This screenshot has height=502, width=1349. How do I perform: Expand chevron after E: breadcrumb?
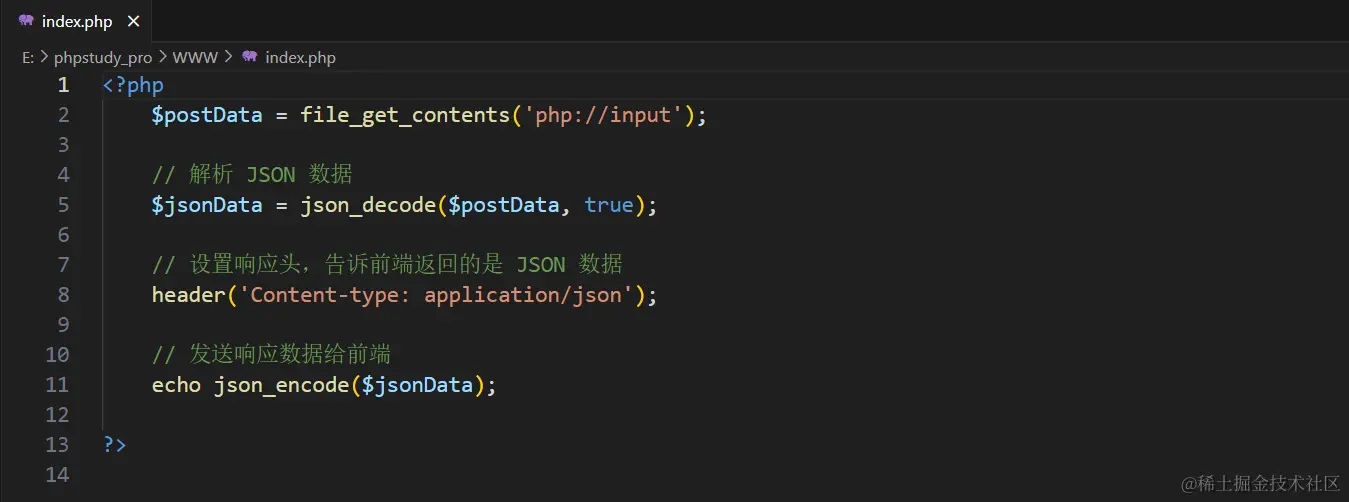tap(44, 57)
